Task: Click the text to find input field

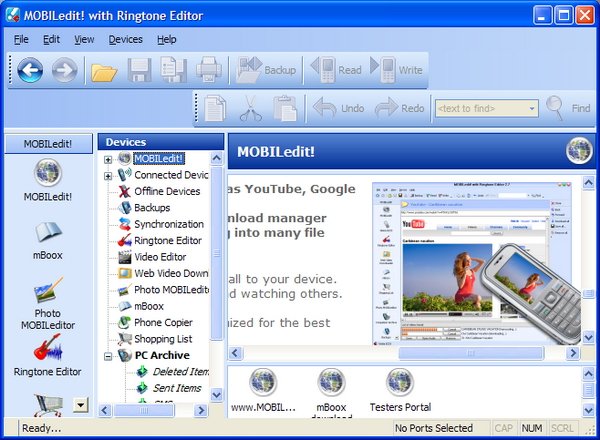Action: (481, 109)
